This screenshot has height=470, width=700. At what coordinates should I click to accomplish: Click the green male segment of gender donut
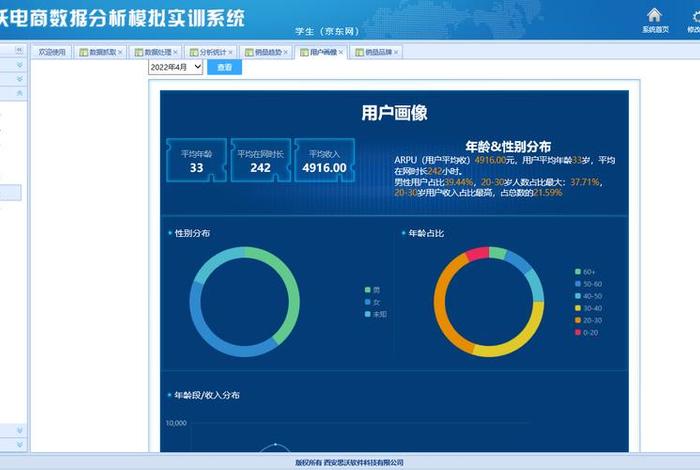[x=292, y=286]
